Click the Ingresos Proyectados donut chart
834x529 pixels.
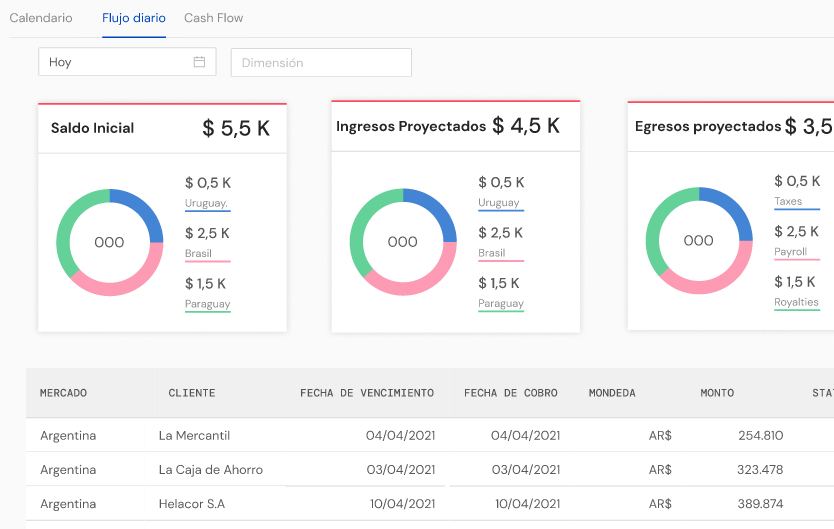(403, 242)
